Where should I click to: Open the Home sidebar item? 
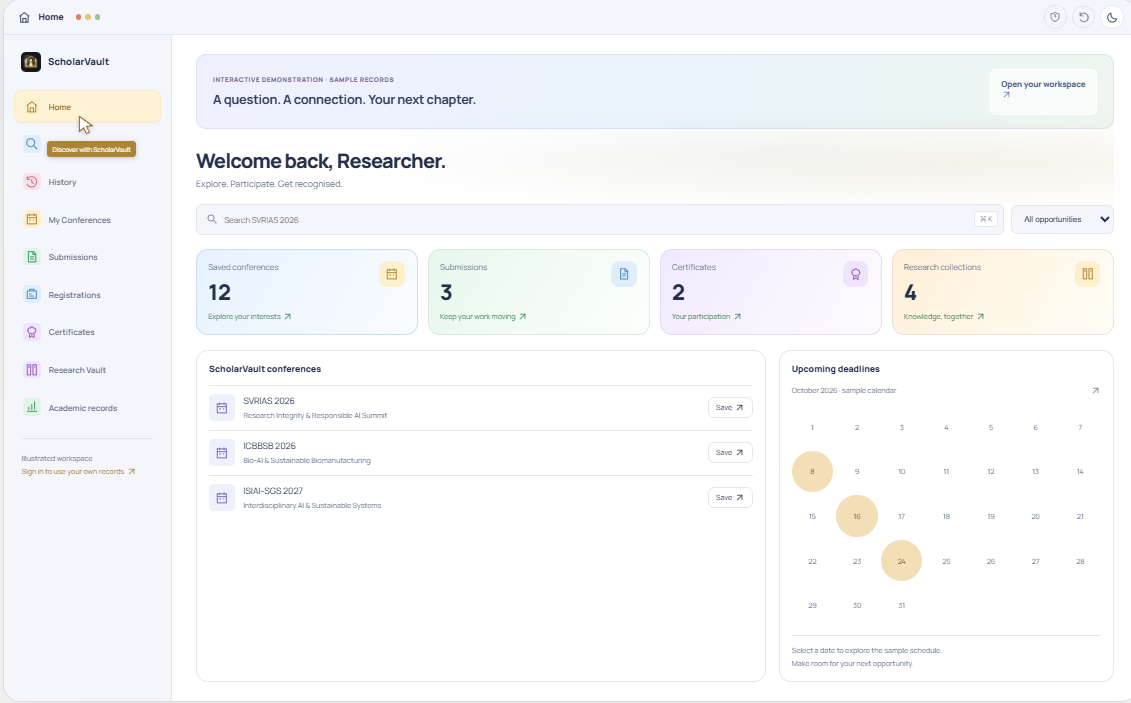[x=87, y=107]
